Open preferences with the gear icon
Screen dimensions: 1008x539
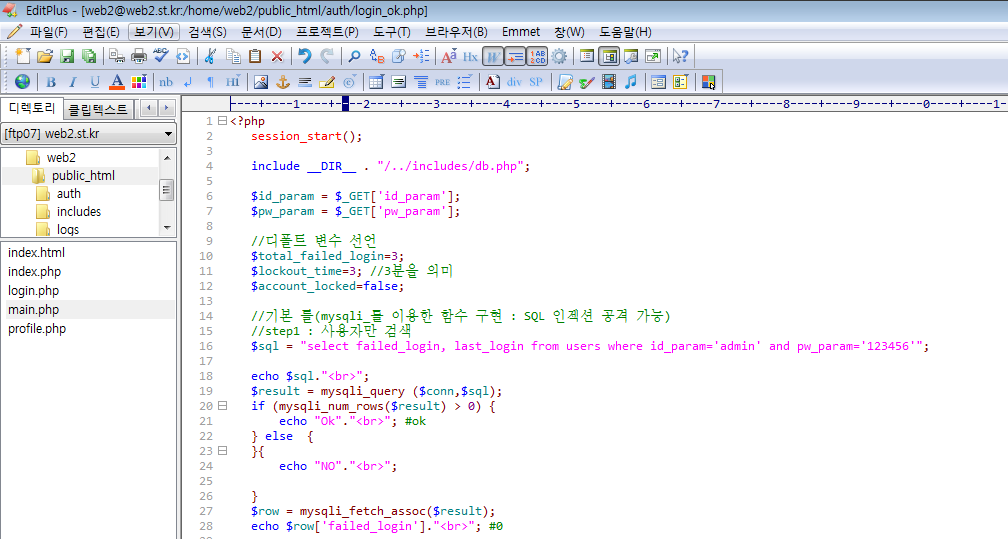tap(559, 57)
